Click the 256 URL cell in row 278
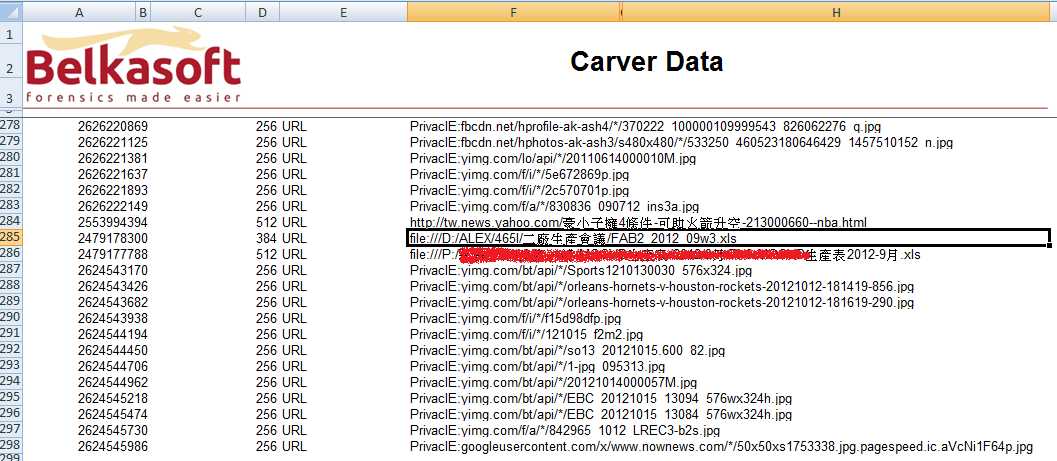This screenshot has height=461, width=1057. [x=281, y=126]
